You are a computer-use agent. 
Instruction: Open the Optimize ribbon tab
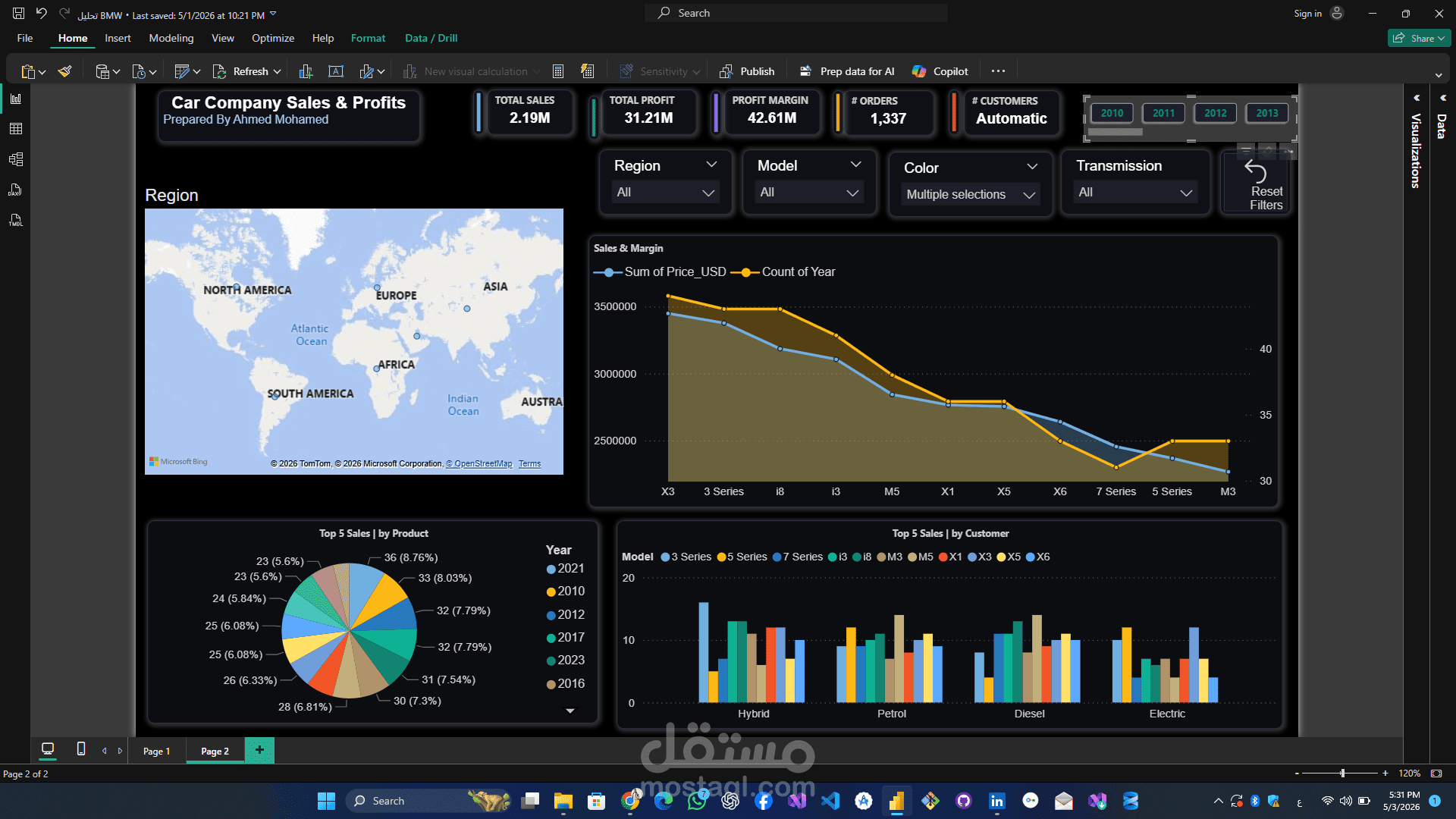tap(273, 38)
